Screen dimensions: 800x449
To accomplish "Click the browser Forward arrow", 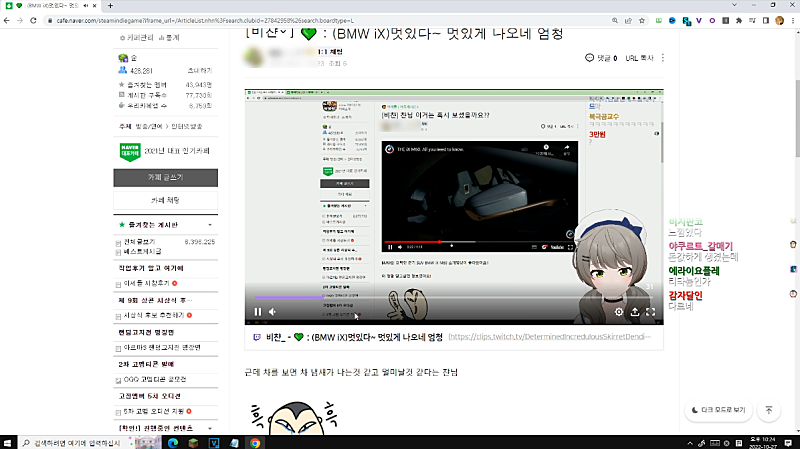I will pos(20,20).
